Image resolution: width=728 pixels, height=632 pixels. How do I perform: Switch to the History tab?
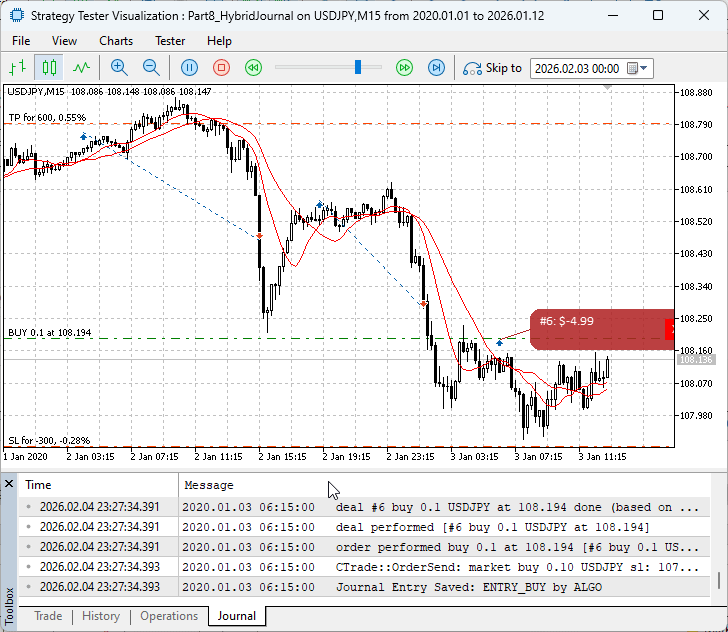101,616
